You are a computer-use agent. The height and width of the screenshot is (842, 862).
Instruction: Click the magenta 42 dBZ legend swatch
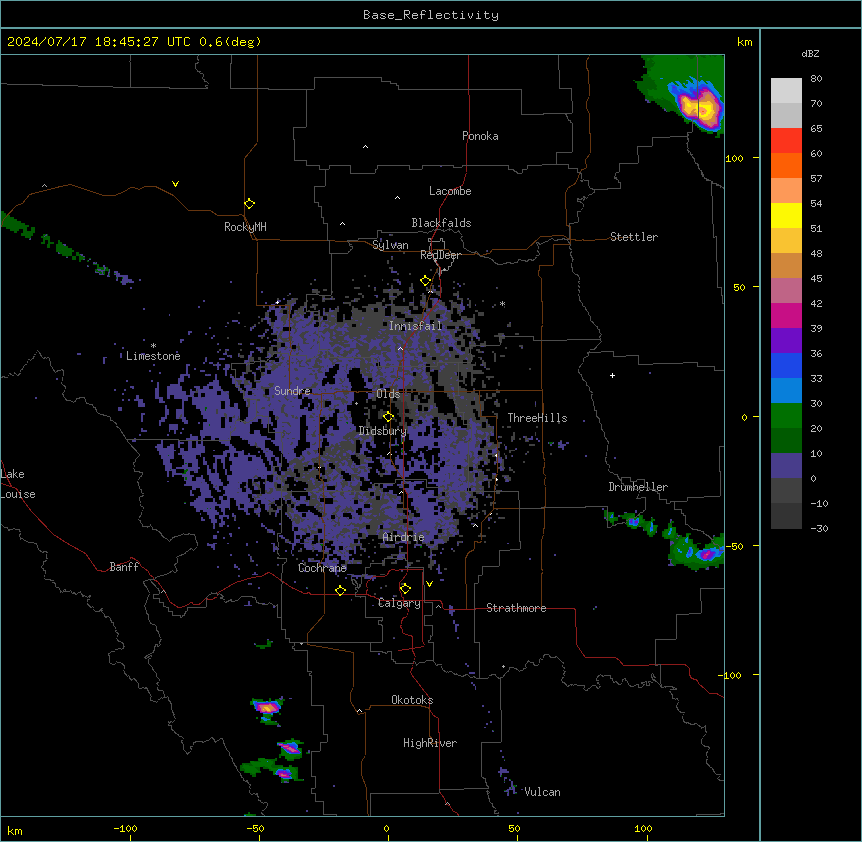[x=786, y=315]
